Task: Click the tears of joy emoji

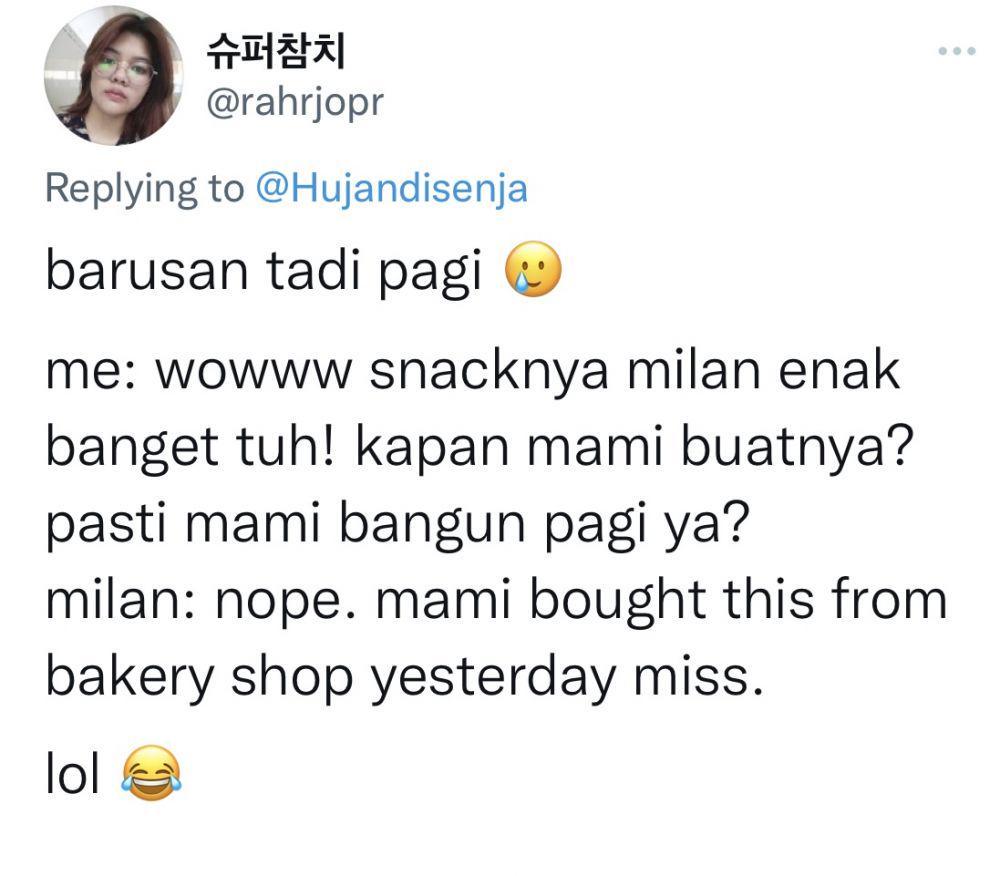Action: pos(151,773)
